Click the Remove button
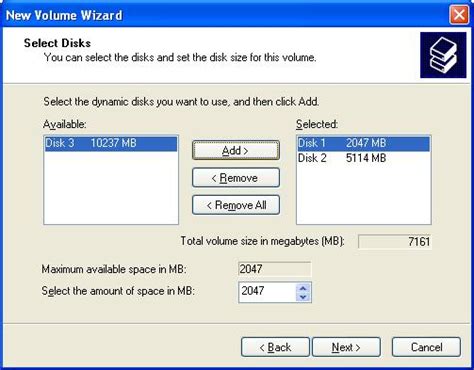 [236, 178]
